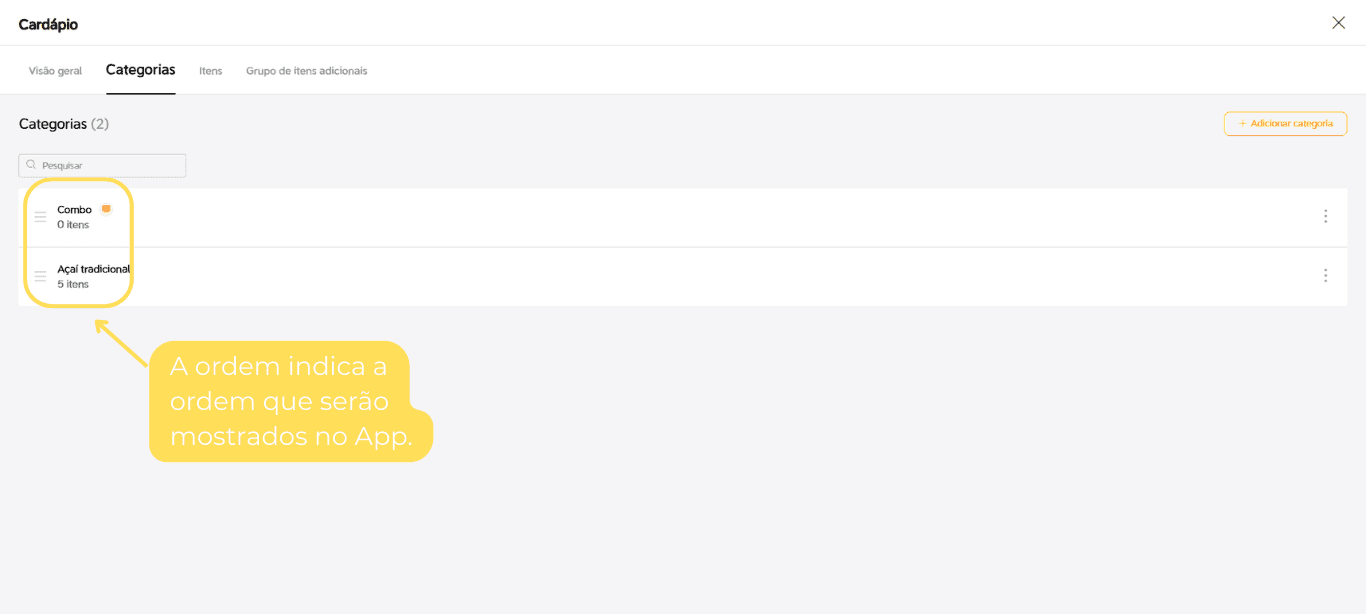
Task: Click the Açaí tradicional drag handle
Action: tap(40, 276)
